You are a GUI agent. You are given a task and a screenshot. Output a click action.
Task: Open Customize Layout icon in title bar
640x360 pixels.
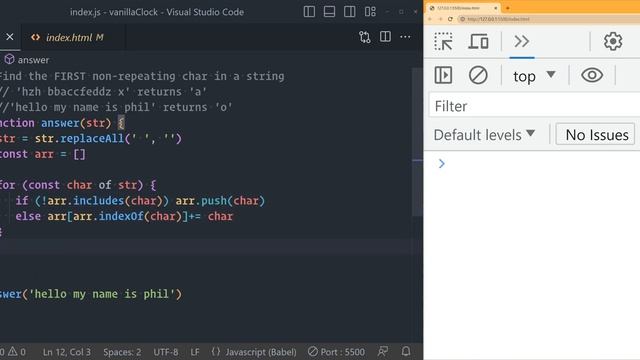click(370, 12)
